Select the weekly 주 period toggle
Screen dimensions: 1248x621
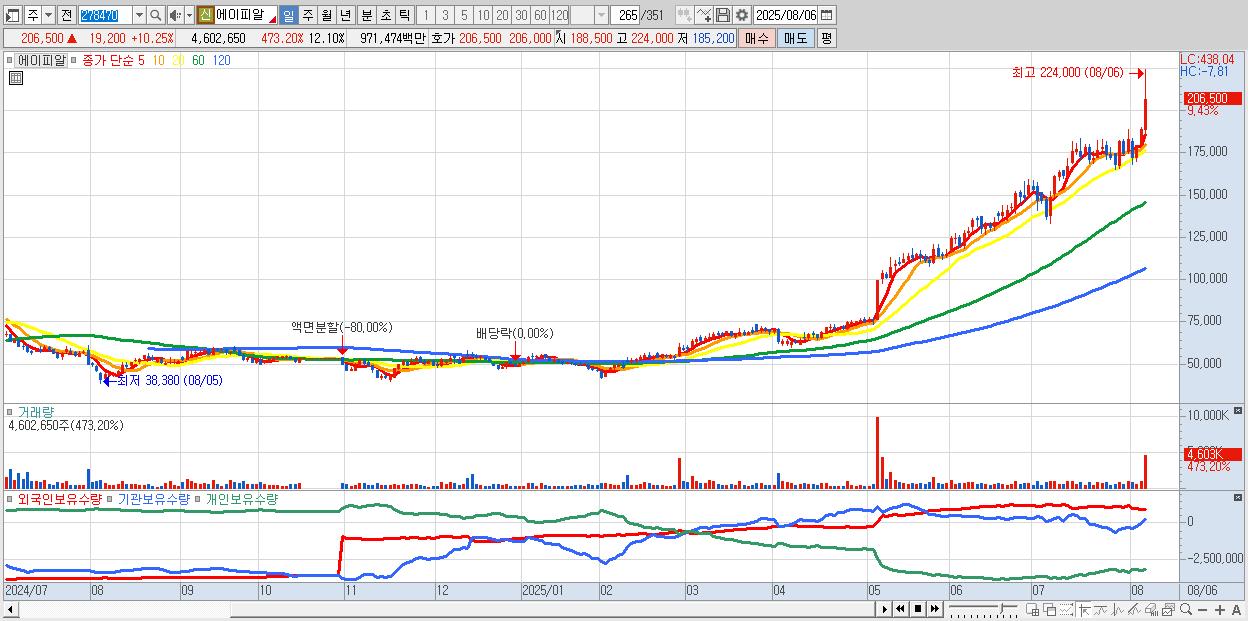click(x=307, y=15)
